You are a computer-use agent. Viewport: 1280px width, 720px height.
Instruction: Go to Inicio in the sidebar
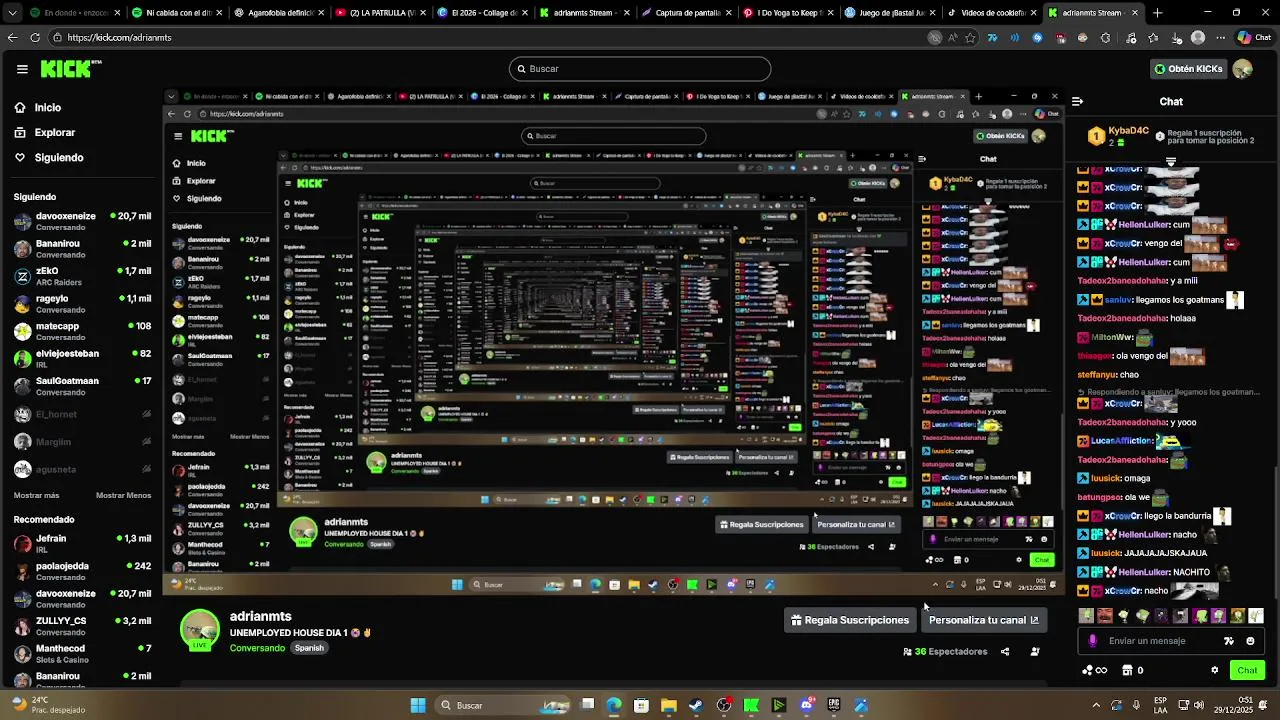click(x=47, y=107)
